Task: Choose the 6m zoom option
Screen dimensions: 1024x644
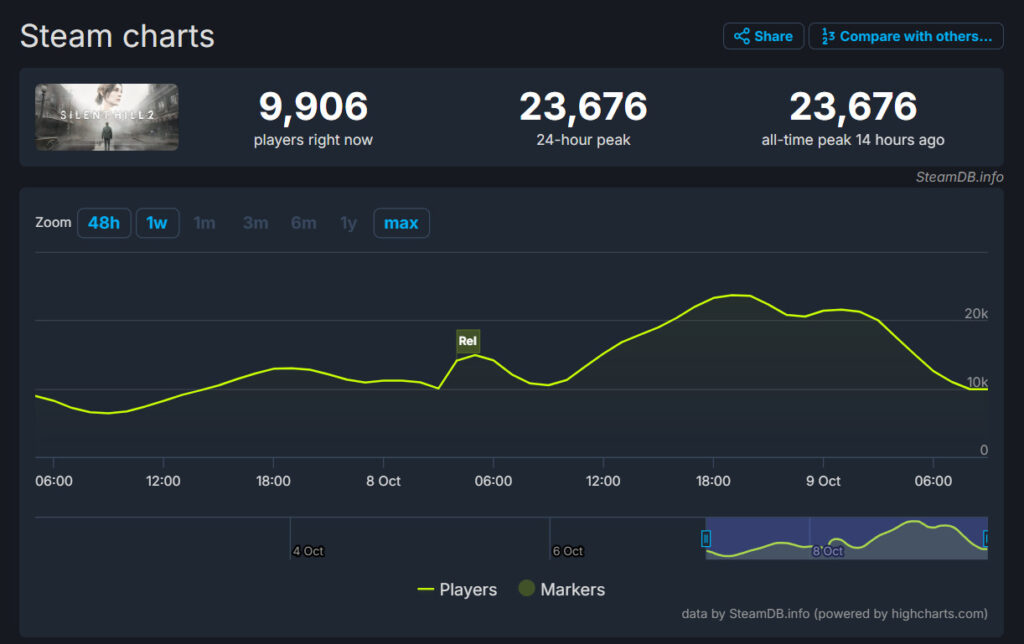Action: 303,223
